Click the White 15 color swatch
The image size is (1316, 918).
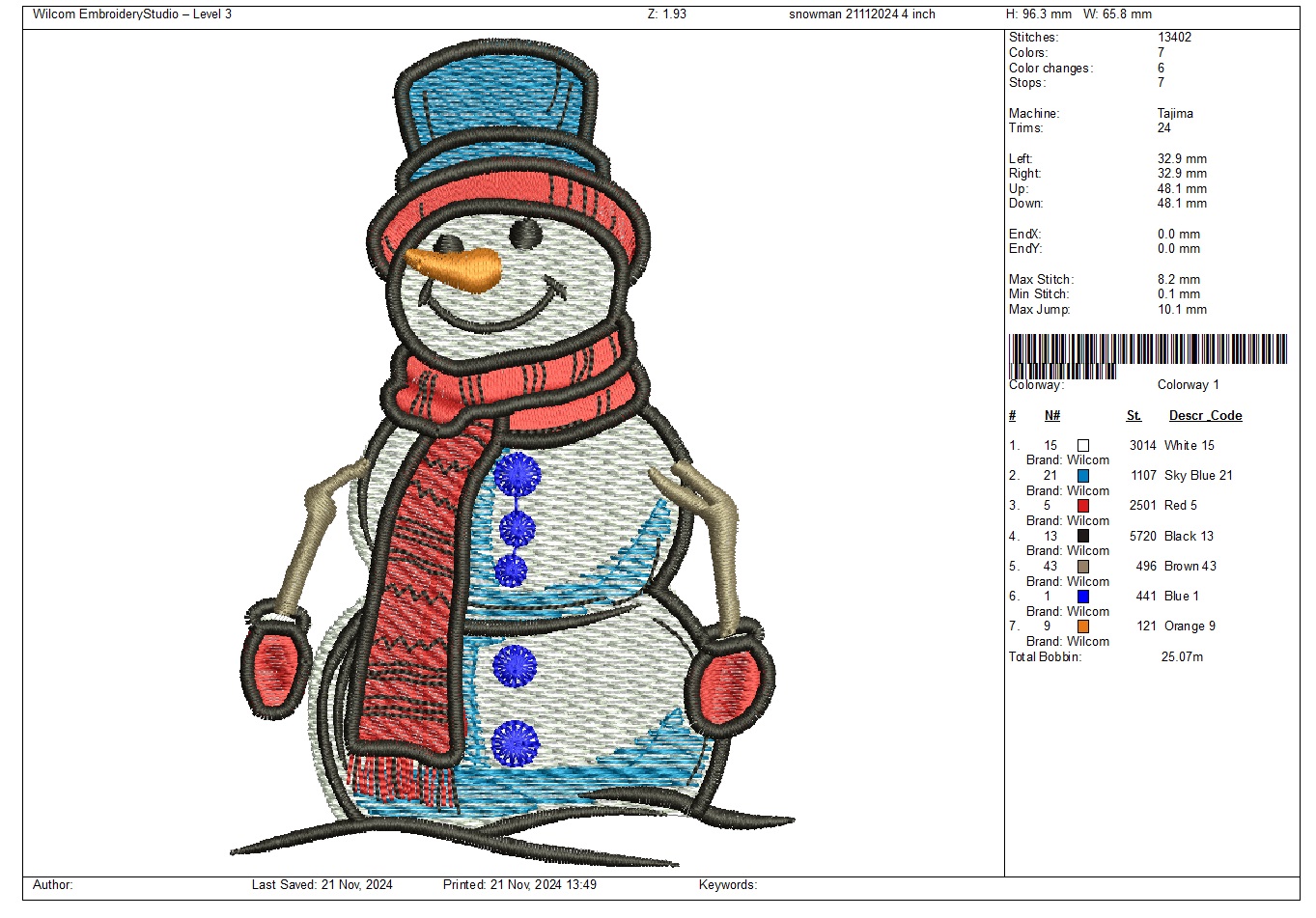click(1083, 446)
